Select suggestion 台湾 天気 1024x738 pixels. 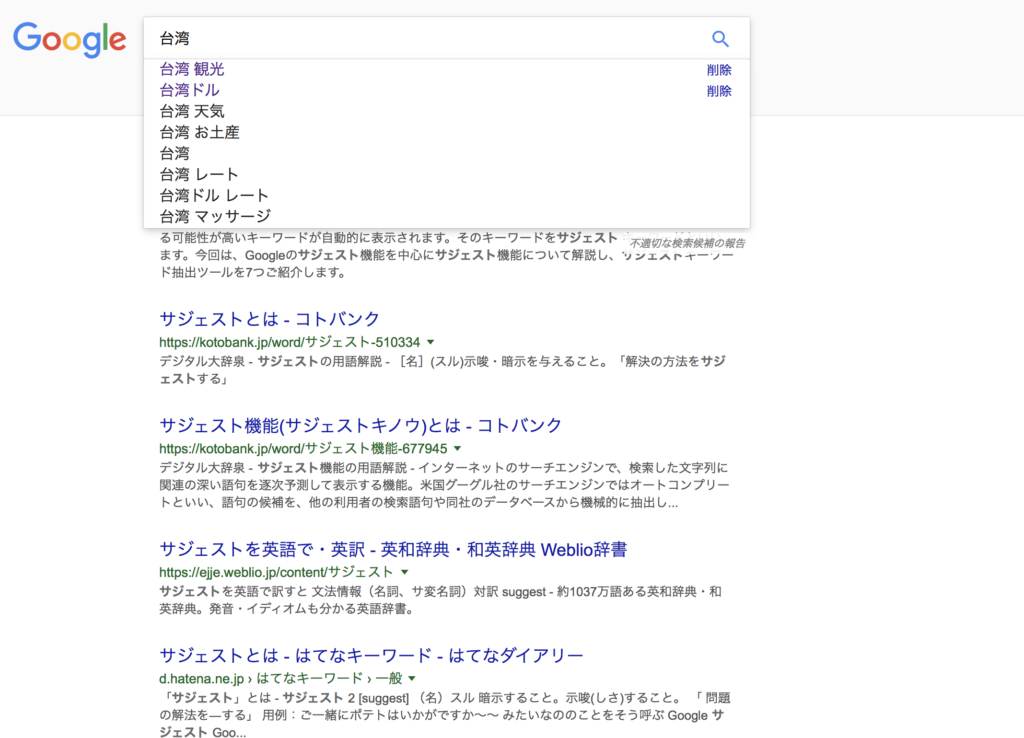click(192, 111)
